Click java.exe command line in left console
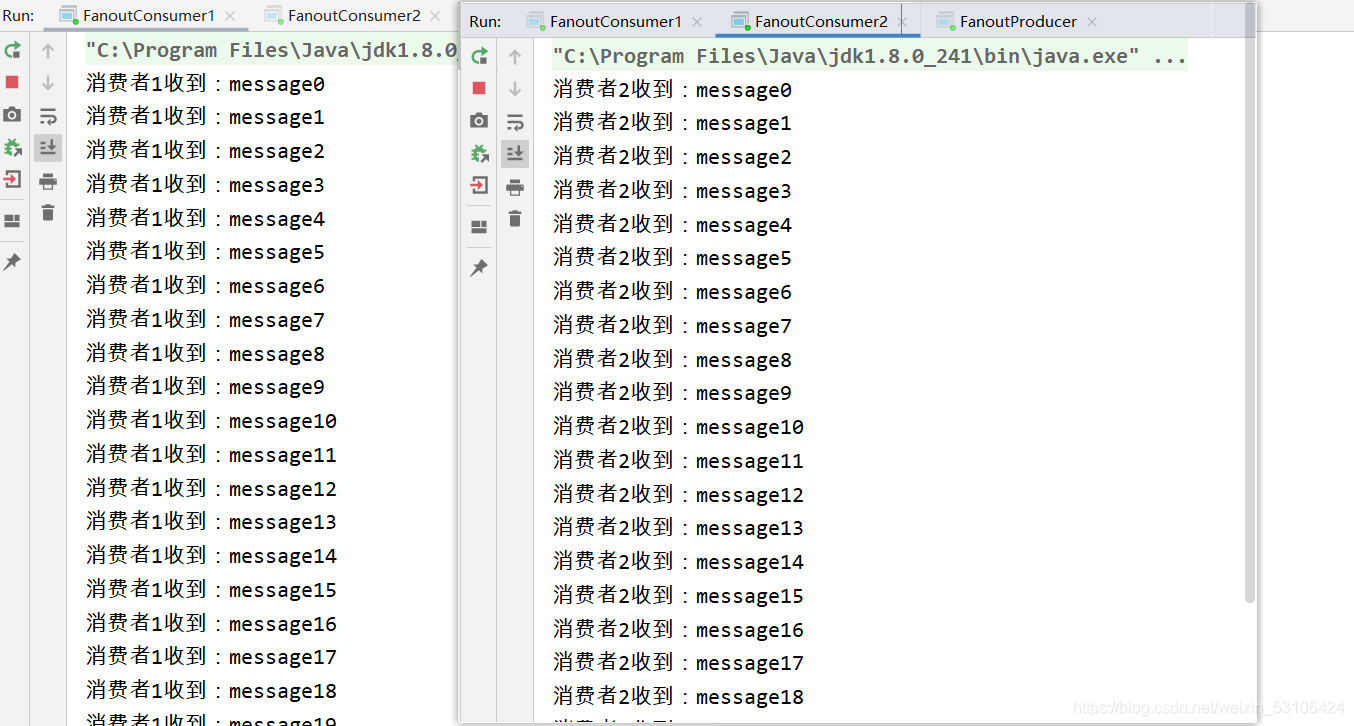Image resolution: width=1354 pixels, height=726 pixels. [x=271, y=50]
